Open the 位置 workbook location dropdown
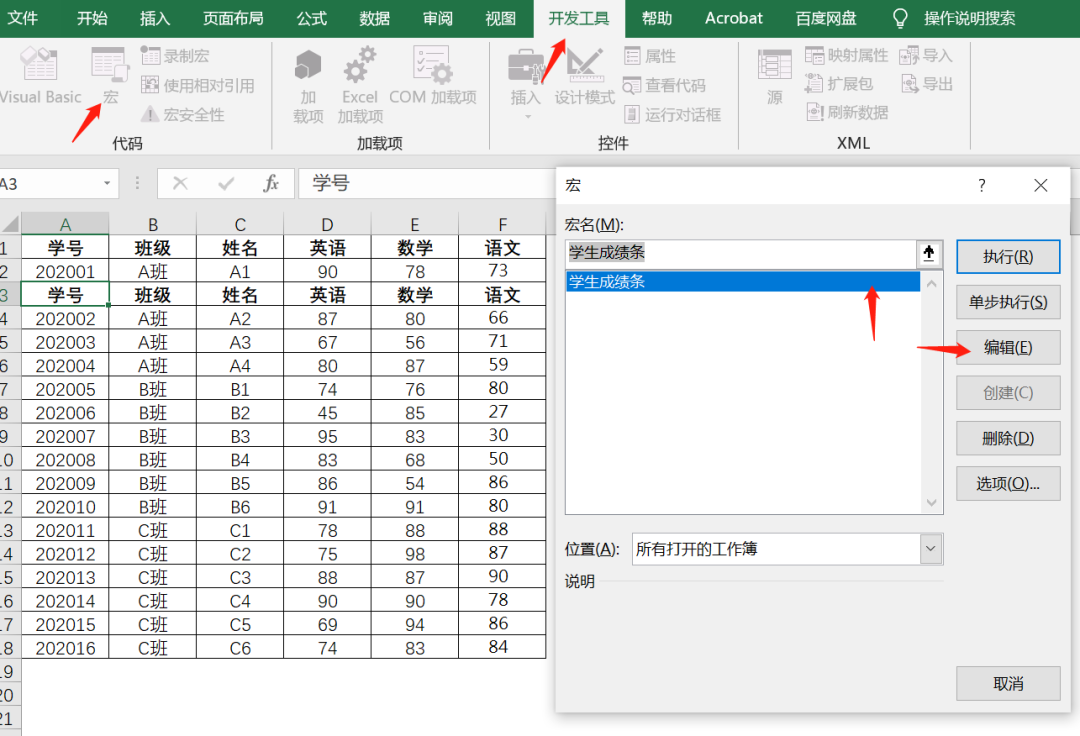Viewport: 1080px width, 736px height. click(932, 549)
